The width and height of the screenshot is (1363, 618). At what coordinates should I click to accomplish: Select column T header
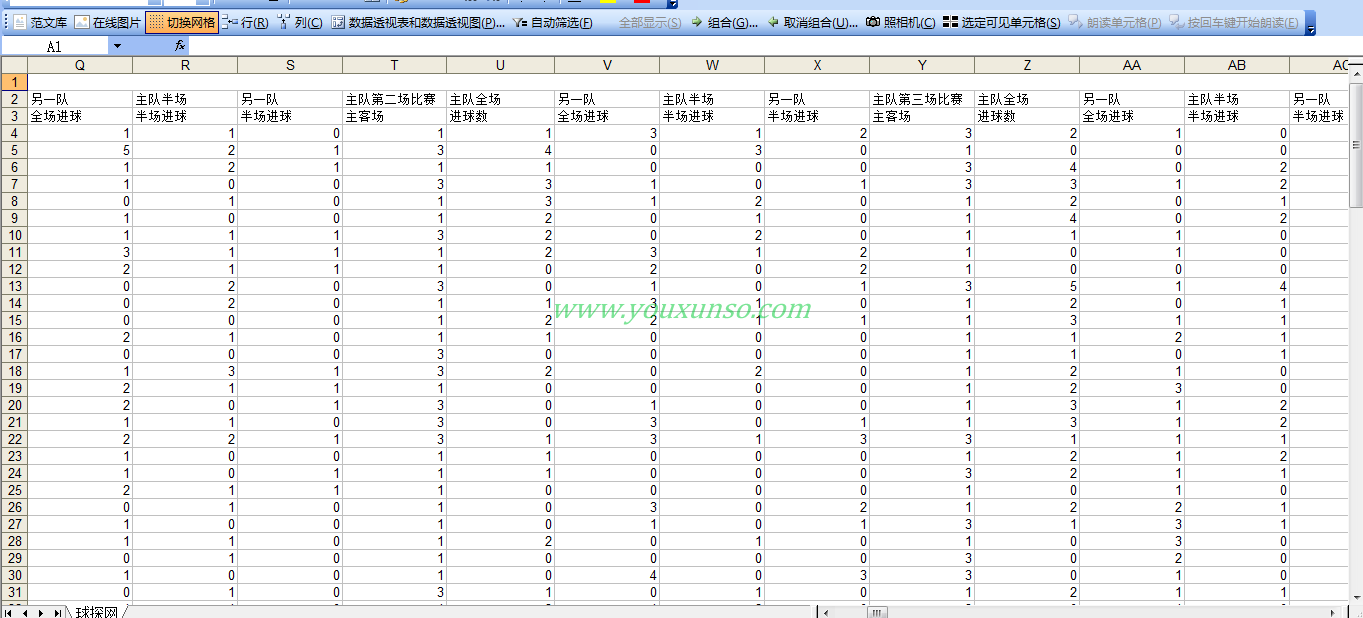(394, 65)
